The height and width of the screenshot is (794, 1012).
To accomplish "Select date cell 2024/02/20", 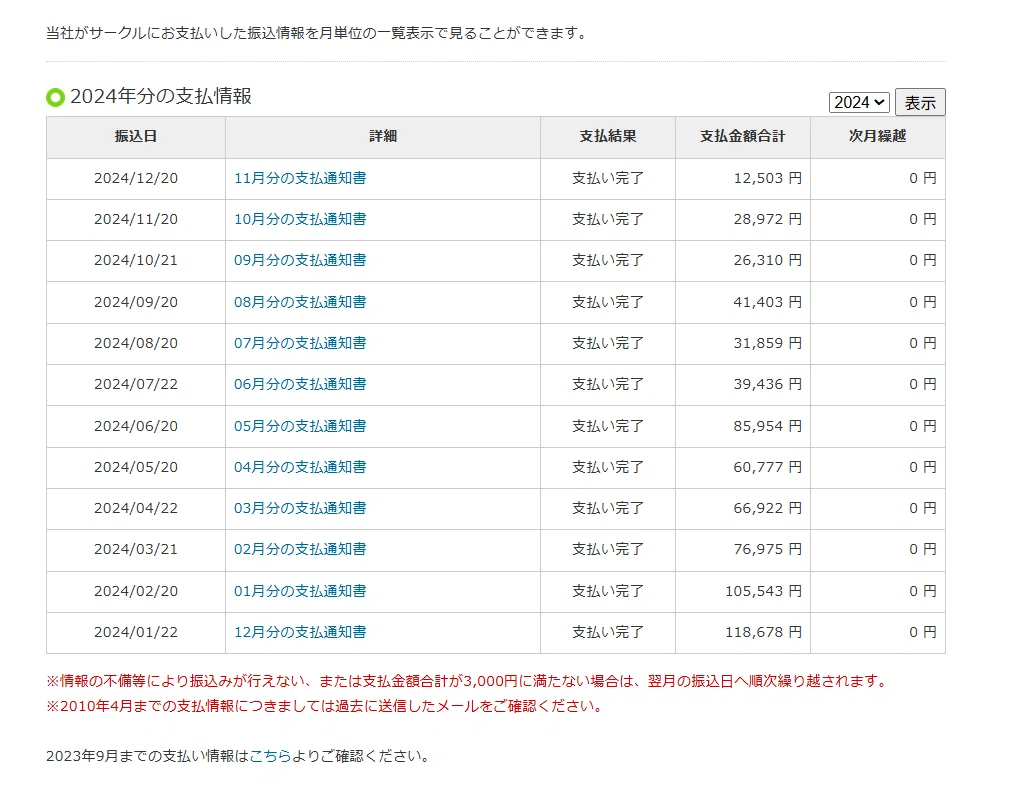I will coord(136,591).
